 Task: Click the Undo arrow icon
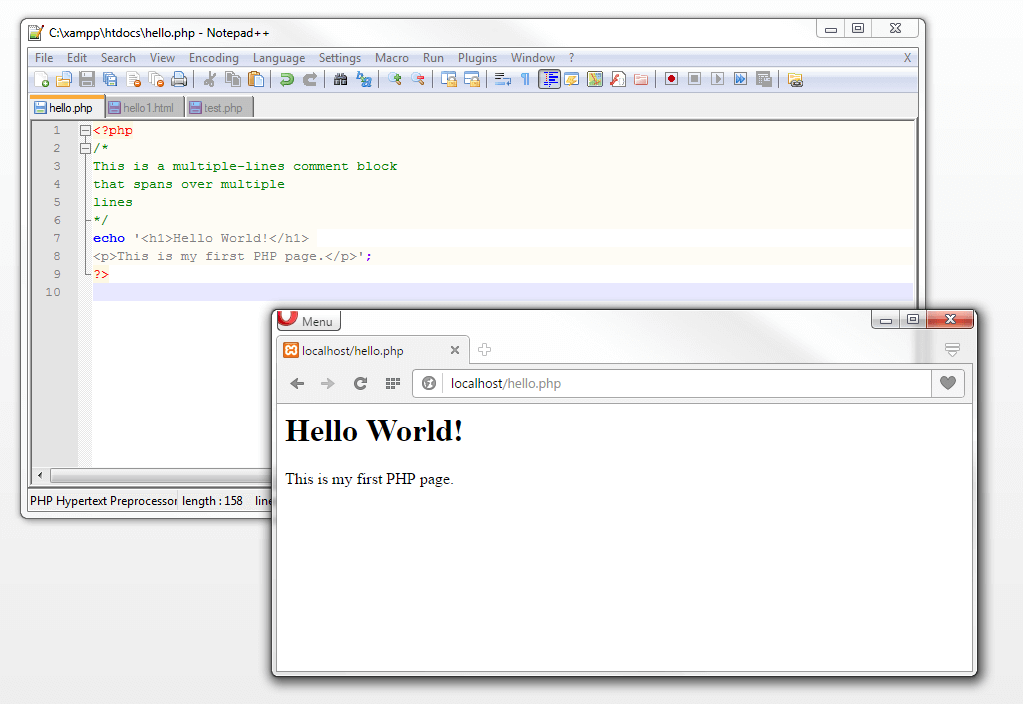[287, 79]
